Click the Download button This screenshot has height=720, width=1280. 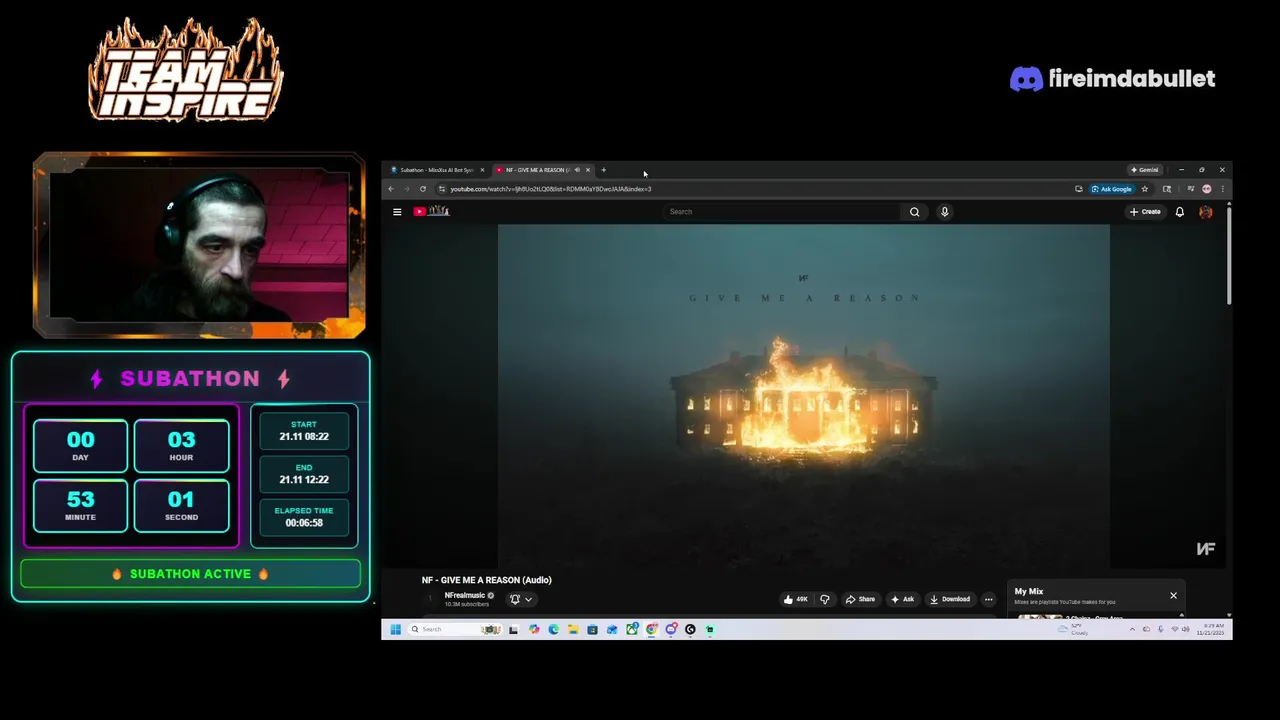click(x=950, y=599)
